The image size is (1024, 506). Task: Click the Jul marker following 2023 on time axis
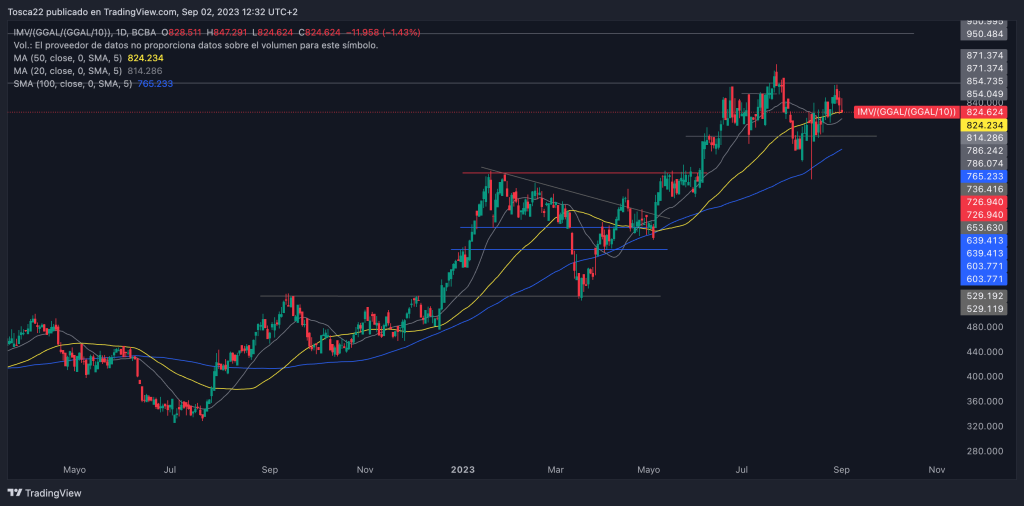(x=743, y=468)
